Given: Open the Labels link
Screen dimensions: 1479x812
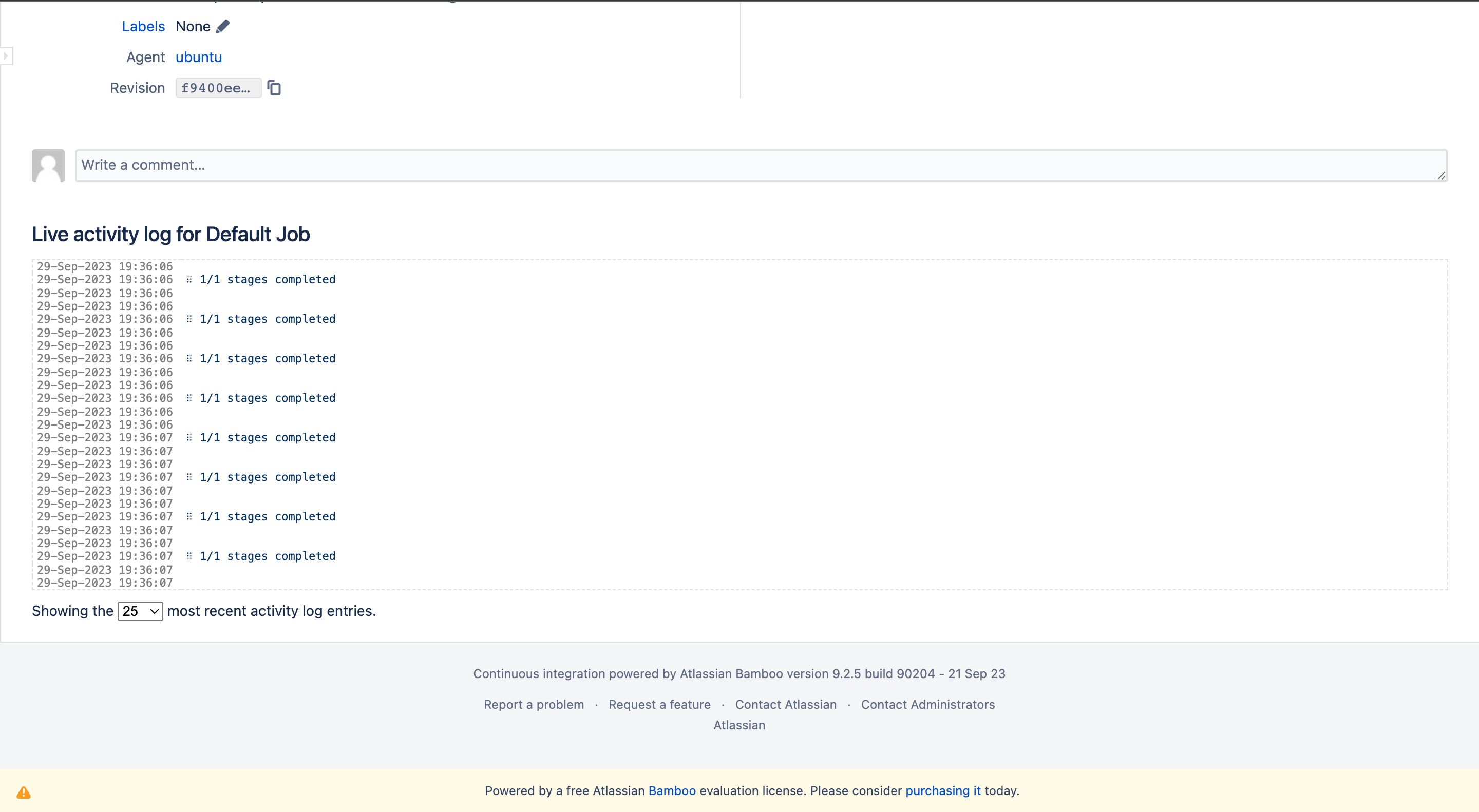Looking at the screenshot, I should tap(143, 26).
